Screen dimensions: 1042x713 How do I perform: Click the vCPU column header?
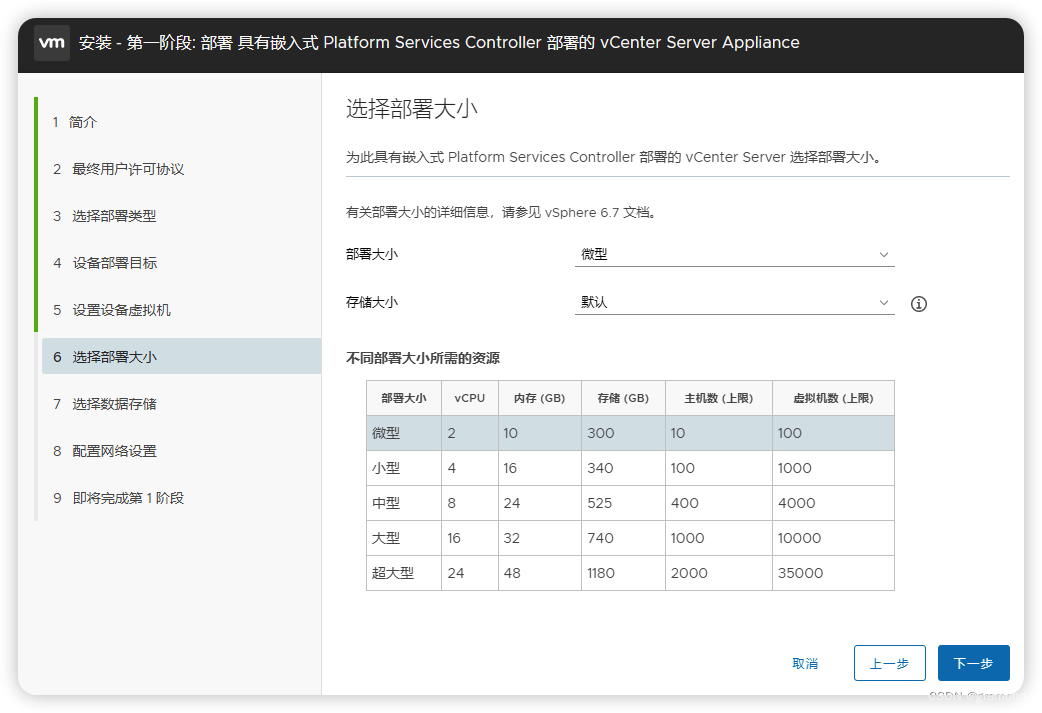(x=470, y=398)
